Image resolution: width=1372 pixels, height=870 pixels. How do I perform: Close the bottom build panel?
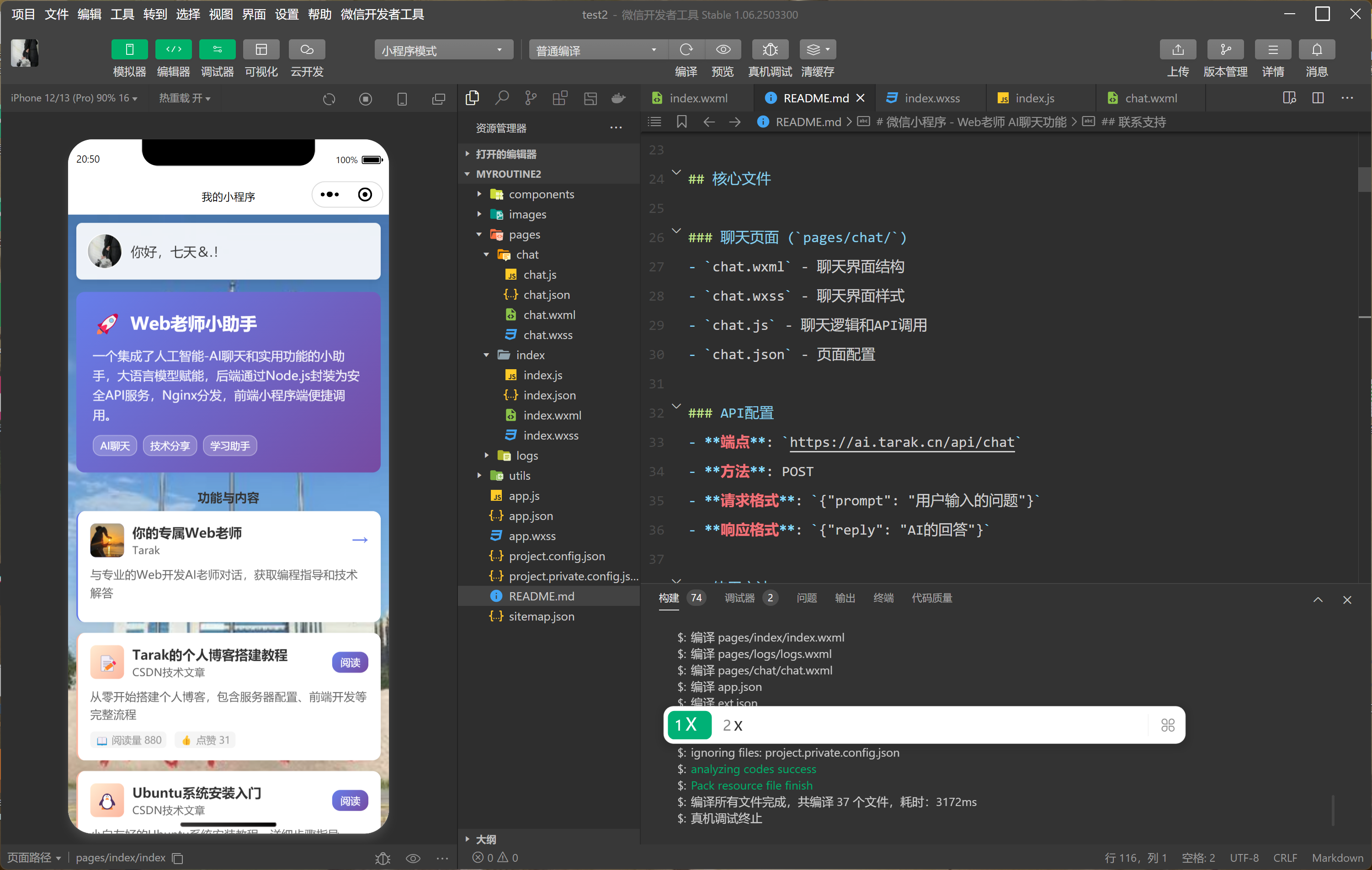(1346, 599)
